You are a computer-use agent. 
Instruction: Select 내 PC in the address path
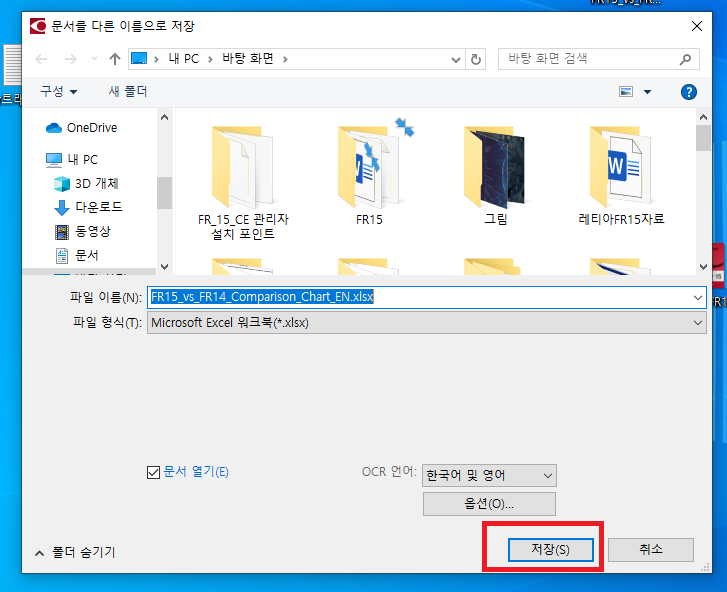click(184, 59)
